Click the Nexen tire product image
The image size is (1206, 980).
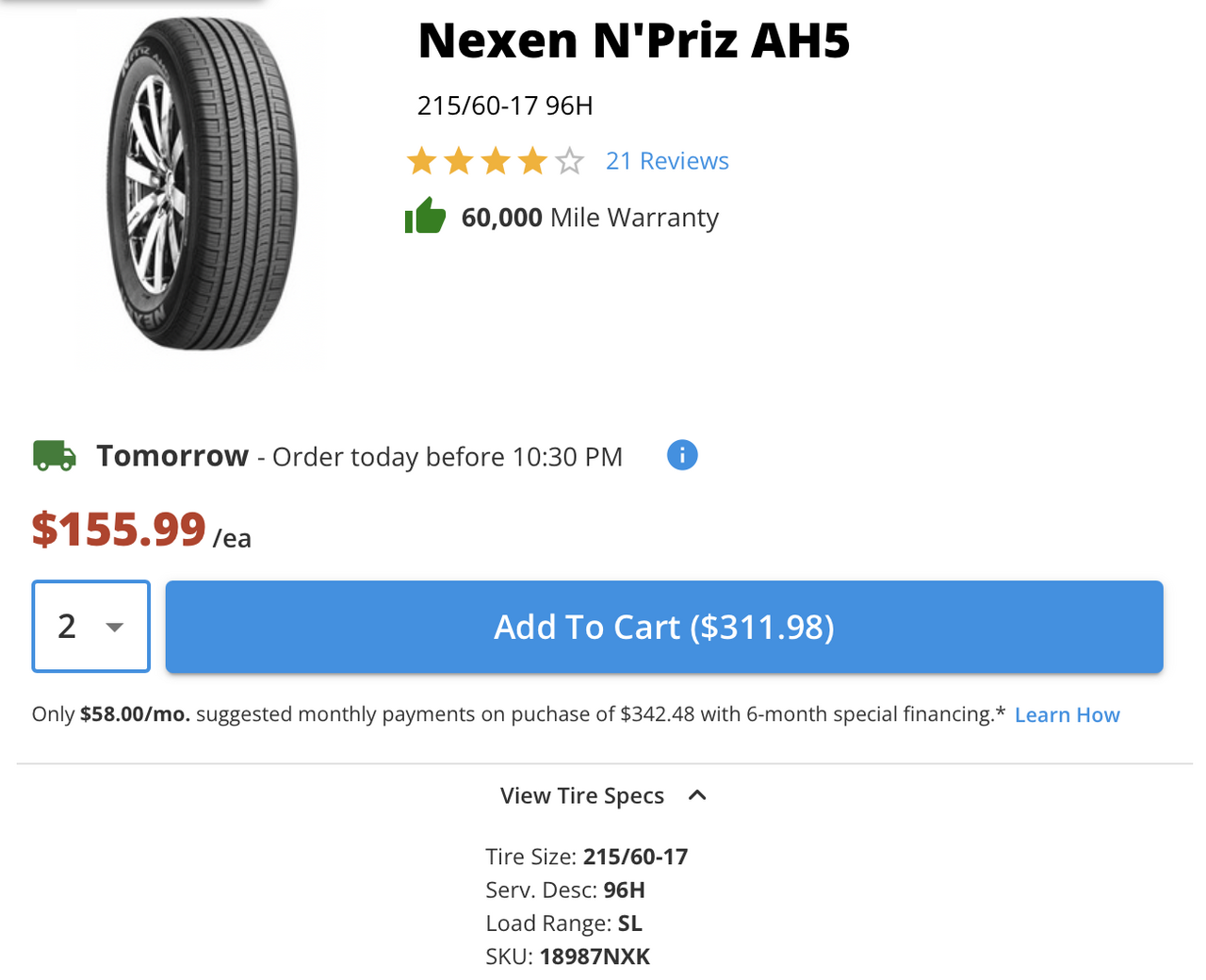[x=202, y=184]
